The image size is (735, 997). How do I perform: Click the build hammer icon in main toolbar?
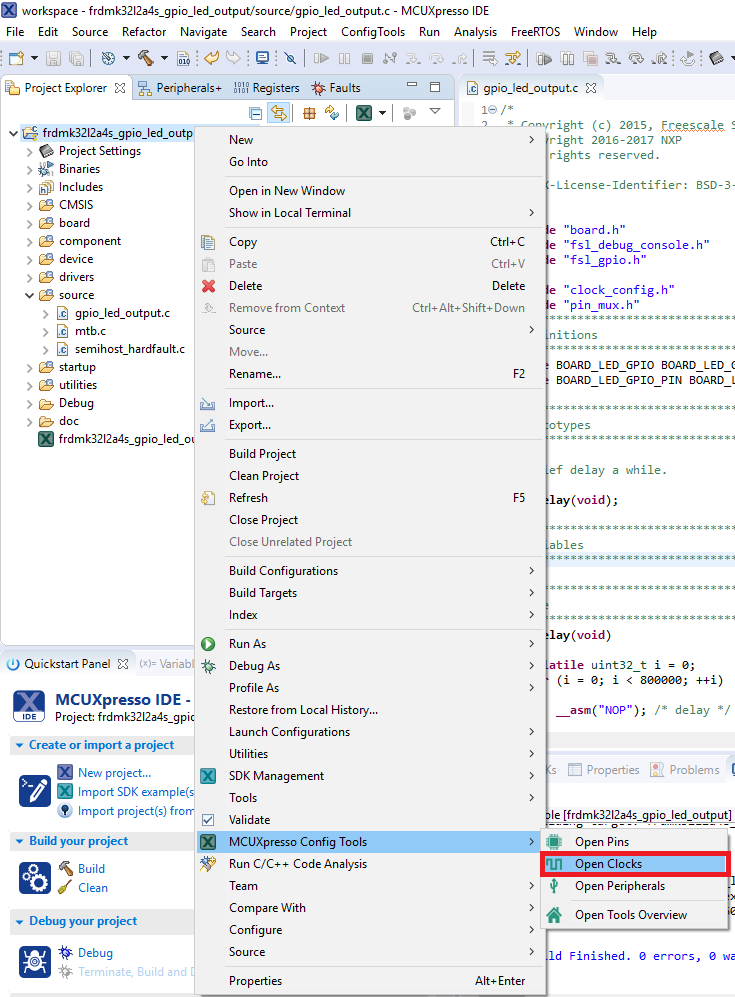click(145, 59)
